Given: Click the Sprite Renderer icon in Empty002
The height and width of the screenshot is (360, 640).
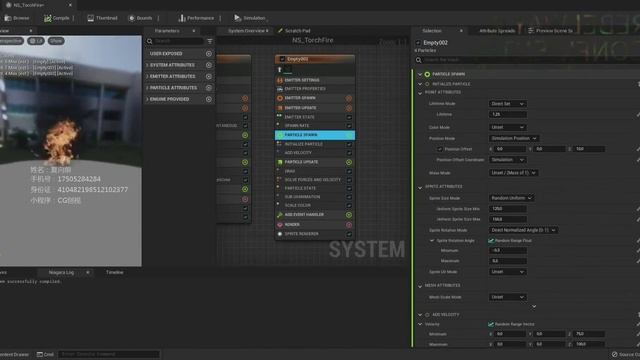Looking at the screenshot, I should point(280,234).
